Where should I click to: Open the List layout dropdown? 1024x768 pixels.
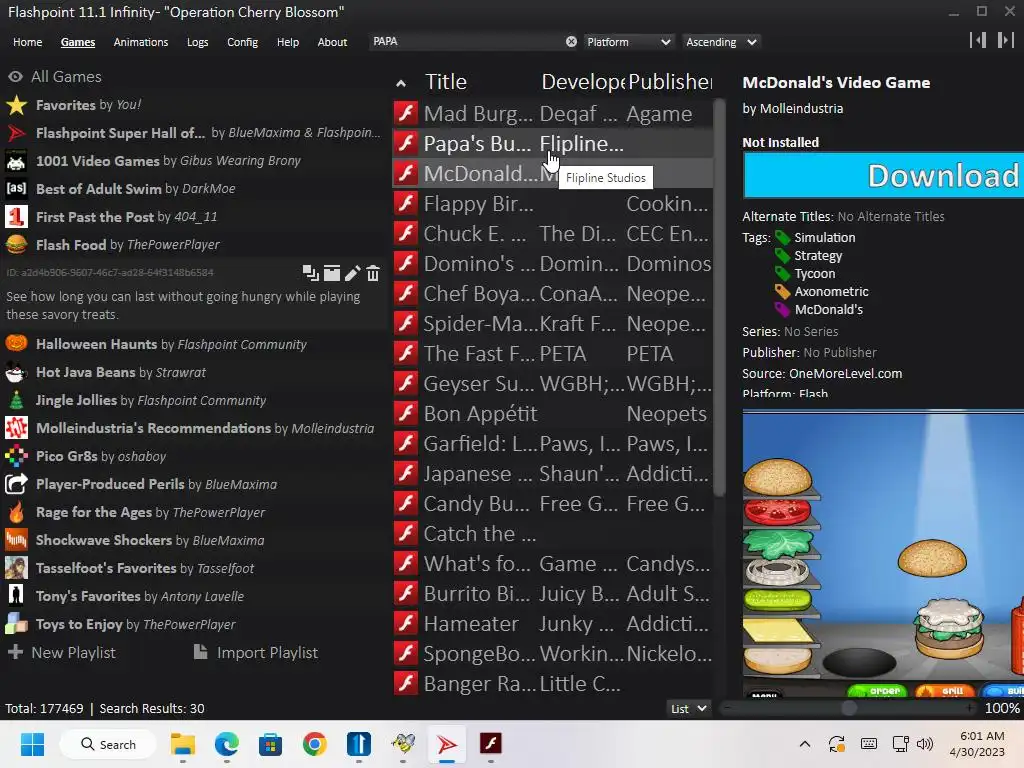tap(688, 709)
